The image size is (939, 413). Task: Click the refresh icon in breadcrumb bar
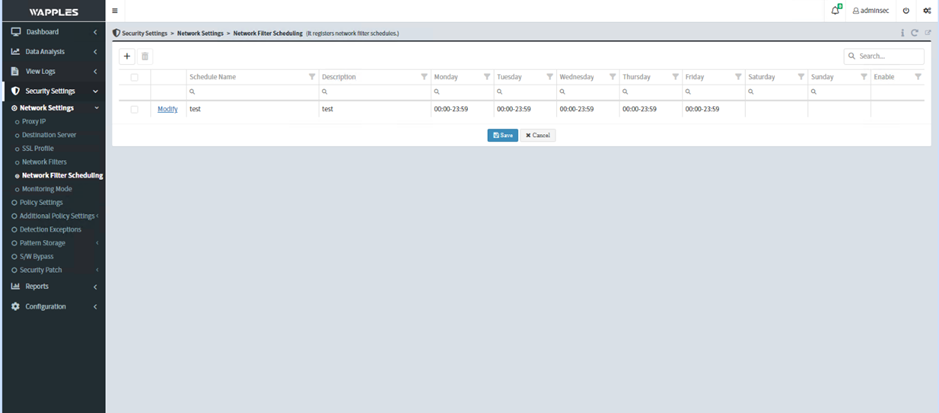coord(914,33)
